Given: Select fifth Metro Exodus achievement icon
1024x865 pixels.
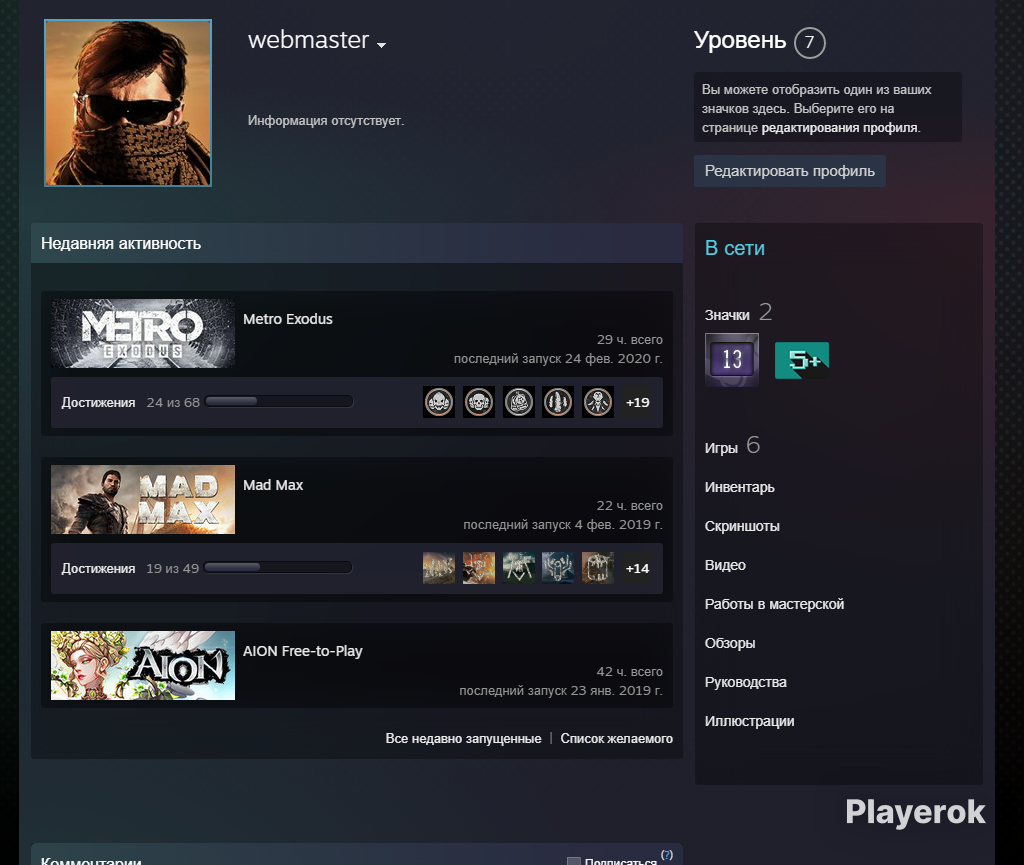Looking at the screenshot, I should [x=598, y=402].
